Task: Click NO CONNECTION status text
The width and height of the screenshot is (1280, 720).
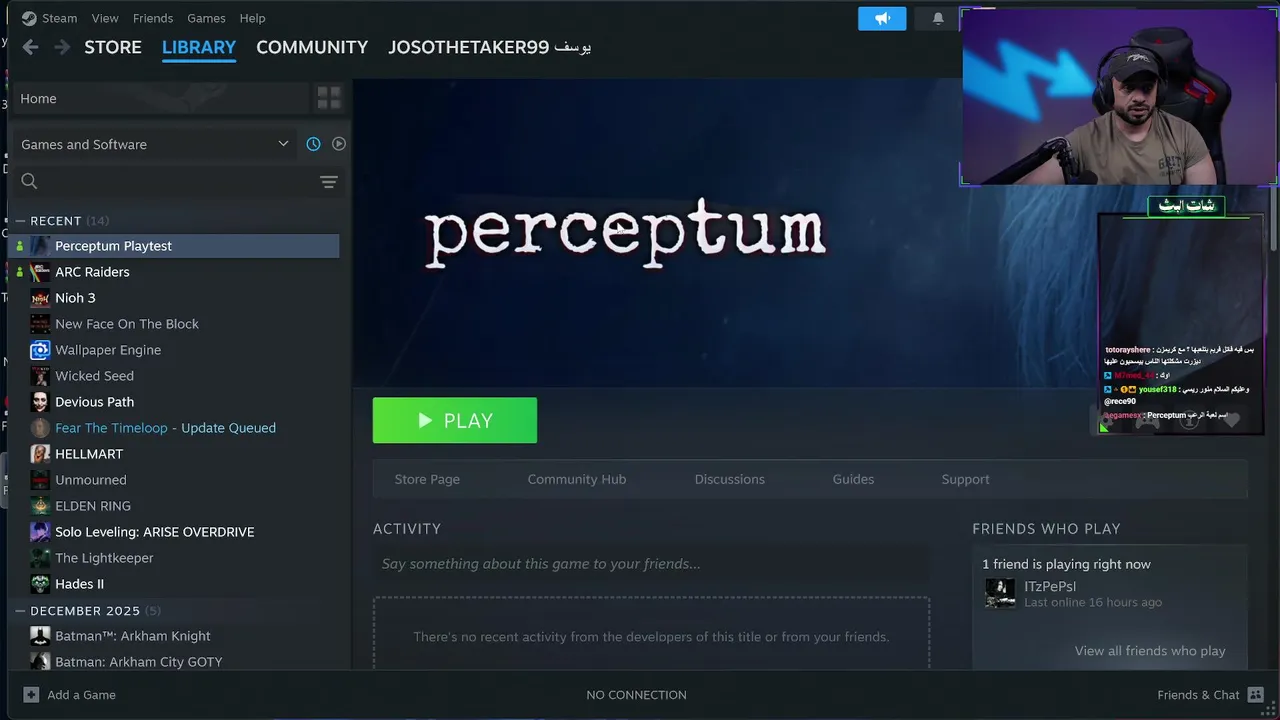Action: click(x=636, y=694)
